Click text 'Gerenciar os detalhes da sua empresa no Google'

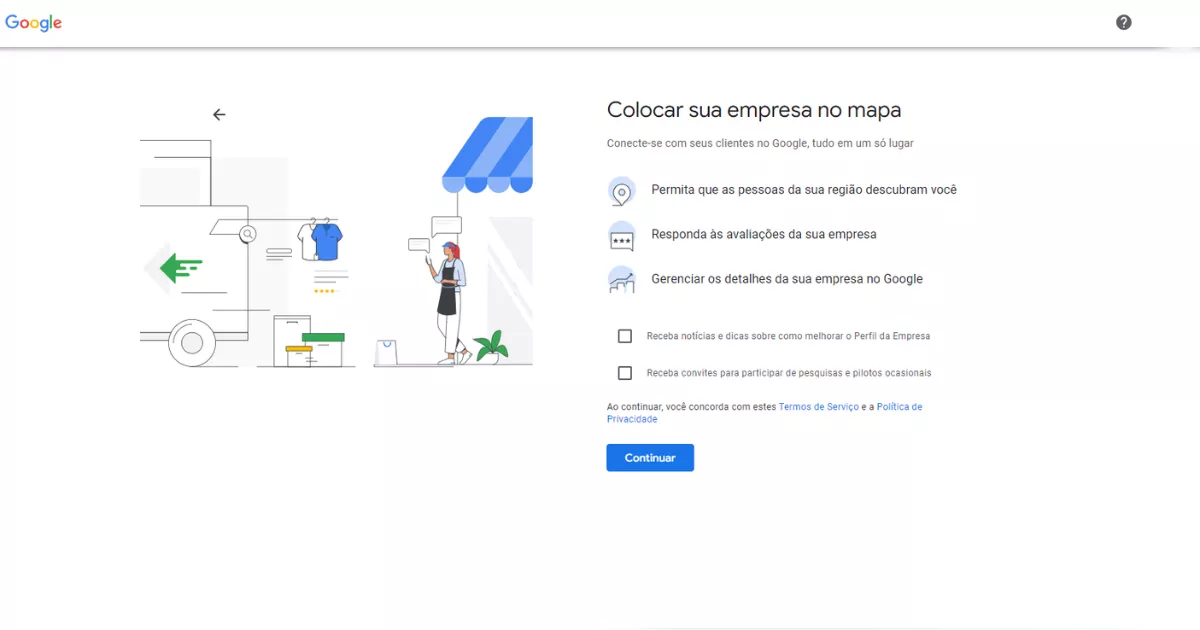point(787,279)
